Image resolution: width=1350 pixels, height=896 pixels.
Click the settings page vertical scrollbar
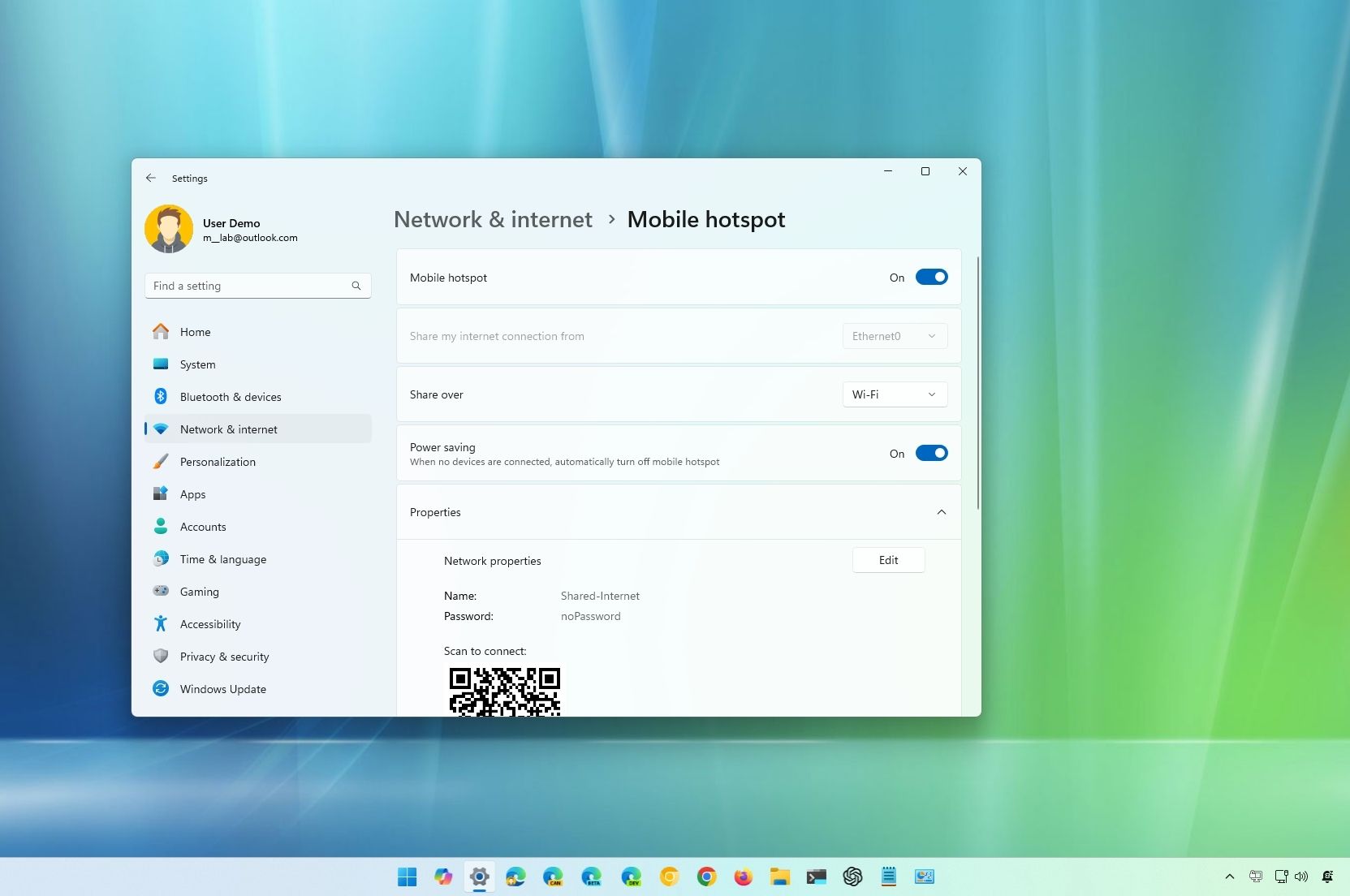click(x=977, y=383)
